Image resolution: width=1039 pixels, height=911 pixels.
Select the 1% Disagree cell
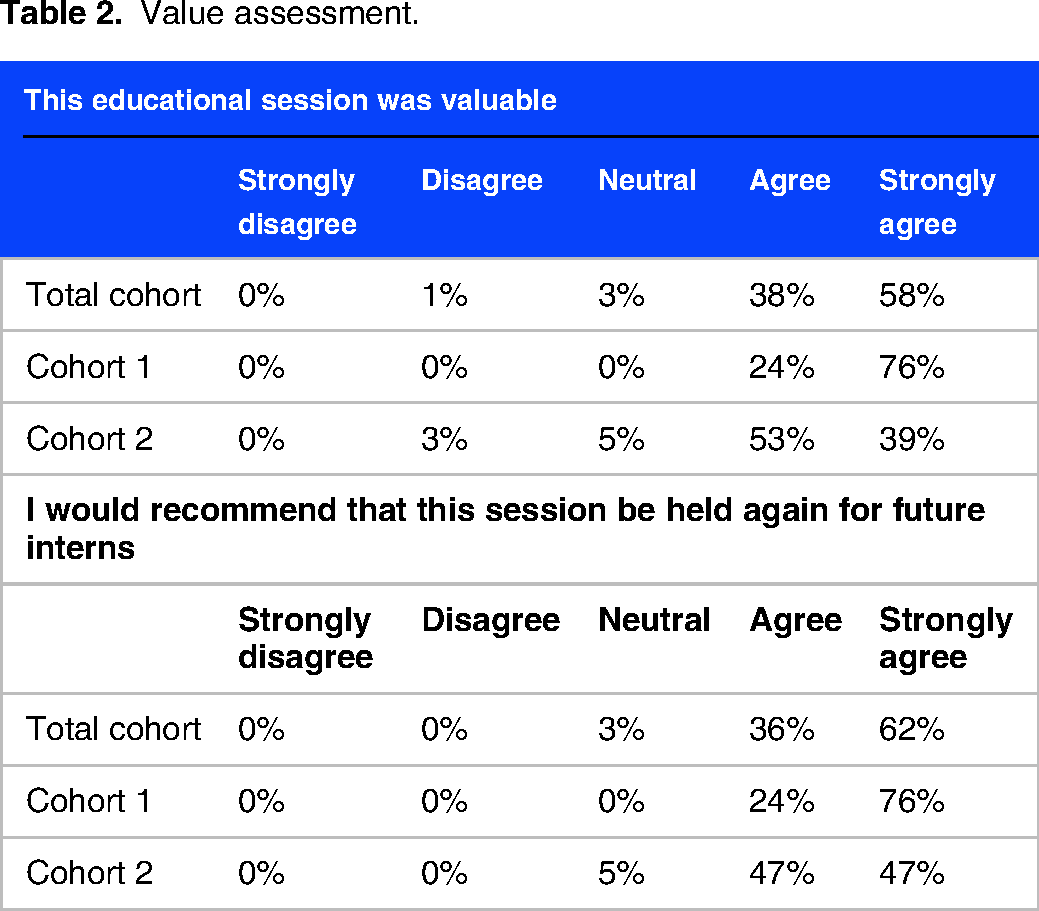(445, 295)
